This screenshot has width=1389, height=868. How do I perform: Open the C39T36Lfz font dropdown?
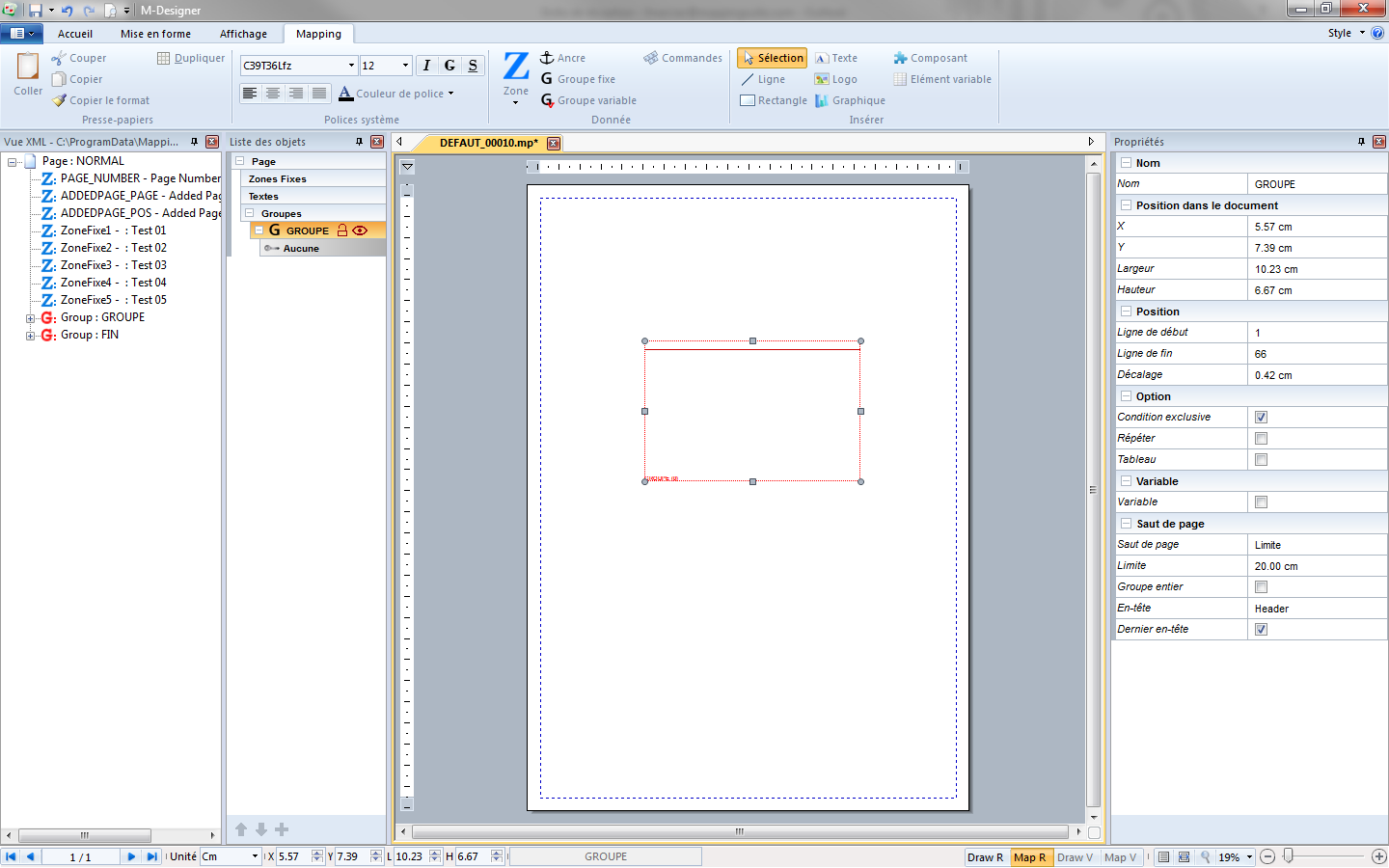pyautogui.click(x=352, y=65)
